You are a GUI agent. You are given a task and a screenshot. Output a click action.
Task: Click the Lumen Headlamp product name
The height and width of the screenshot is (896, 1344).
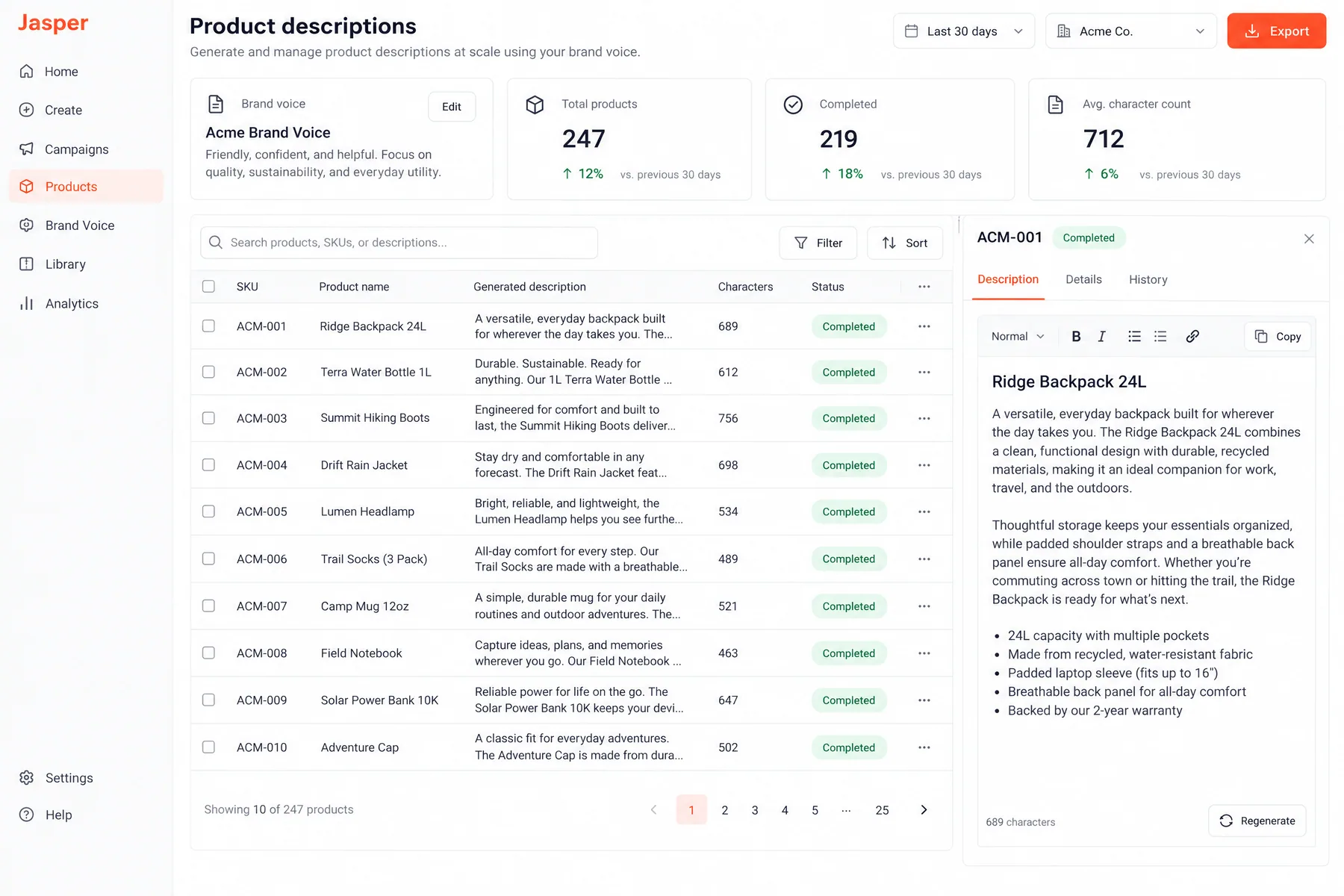367,512
